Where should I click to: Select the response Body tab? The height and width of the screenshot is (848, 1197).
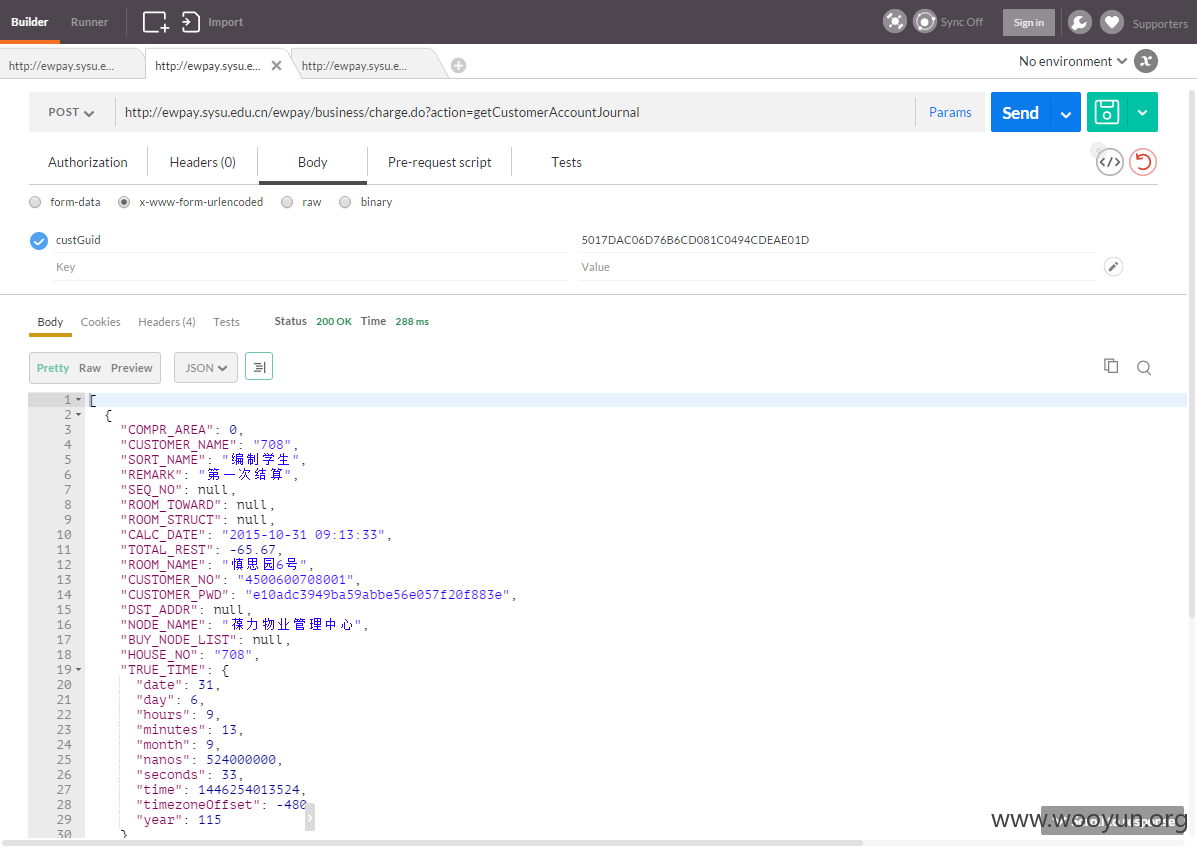coord(50,322)
